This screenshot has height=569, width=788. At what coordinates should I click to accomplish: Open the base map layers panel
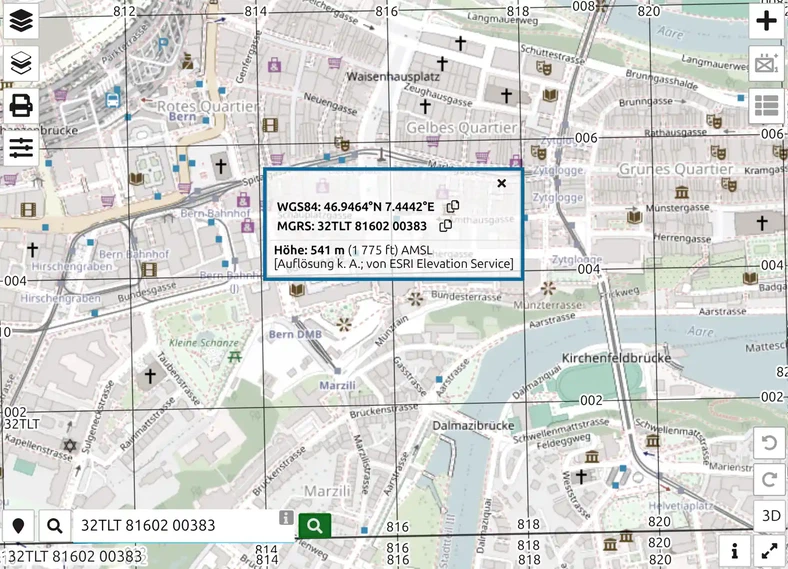(x=21, y=21)
